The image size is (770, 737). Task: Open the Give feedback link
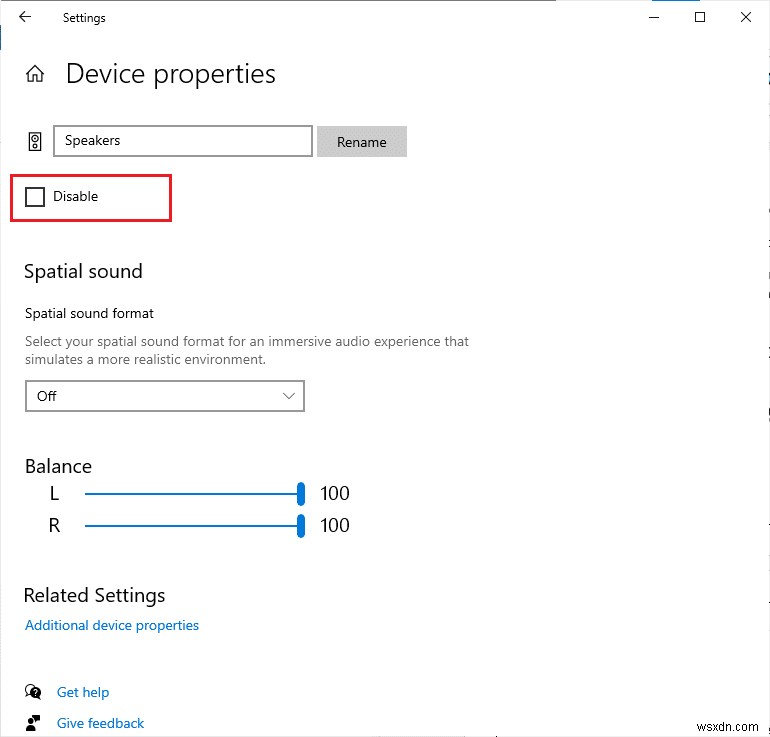click(100, 723)
